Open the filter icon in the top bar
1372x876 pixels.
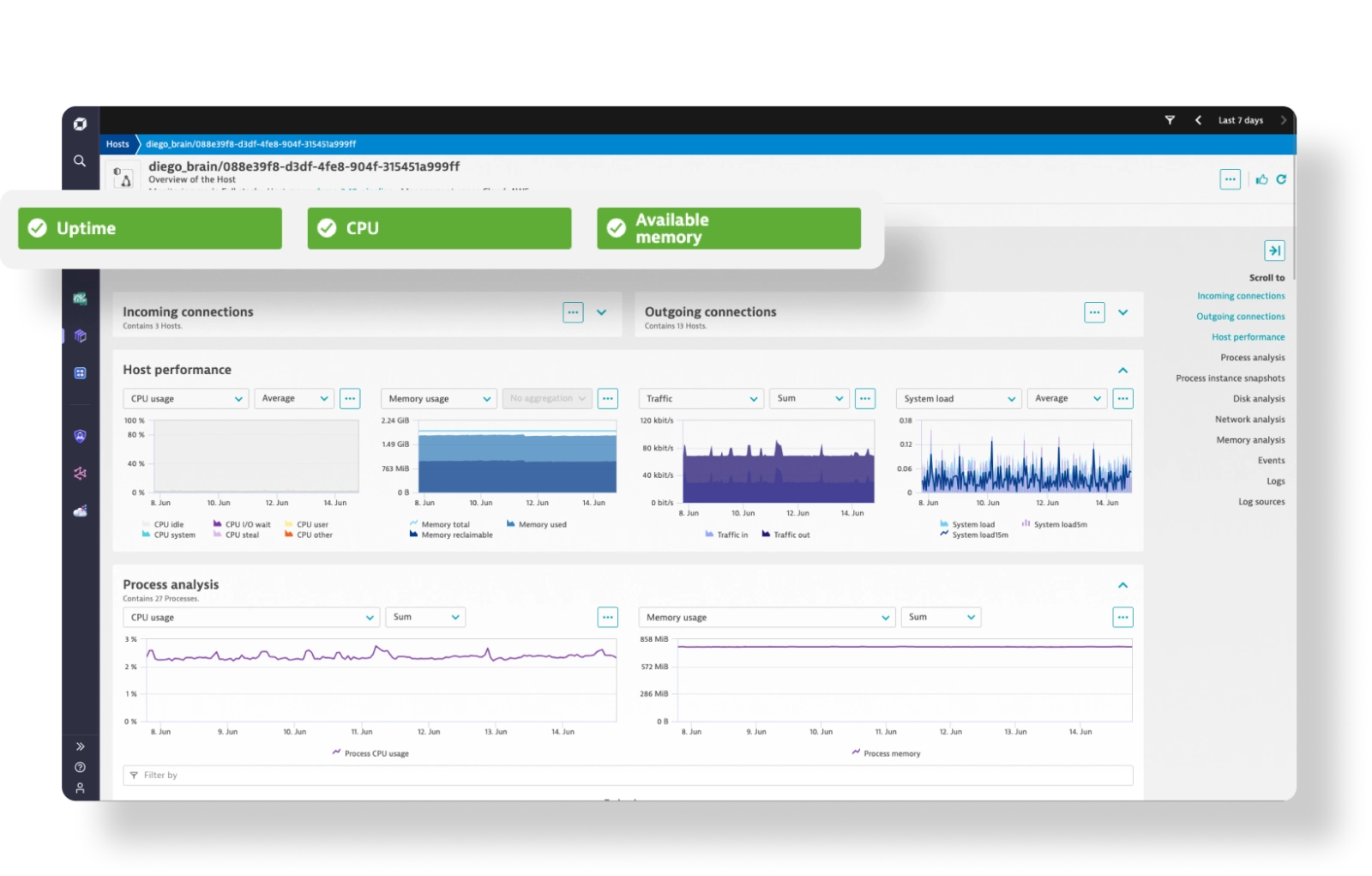point(1170,120)
